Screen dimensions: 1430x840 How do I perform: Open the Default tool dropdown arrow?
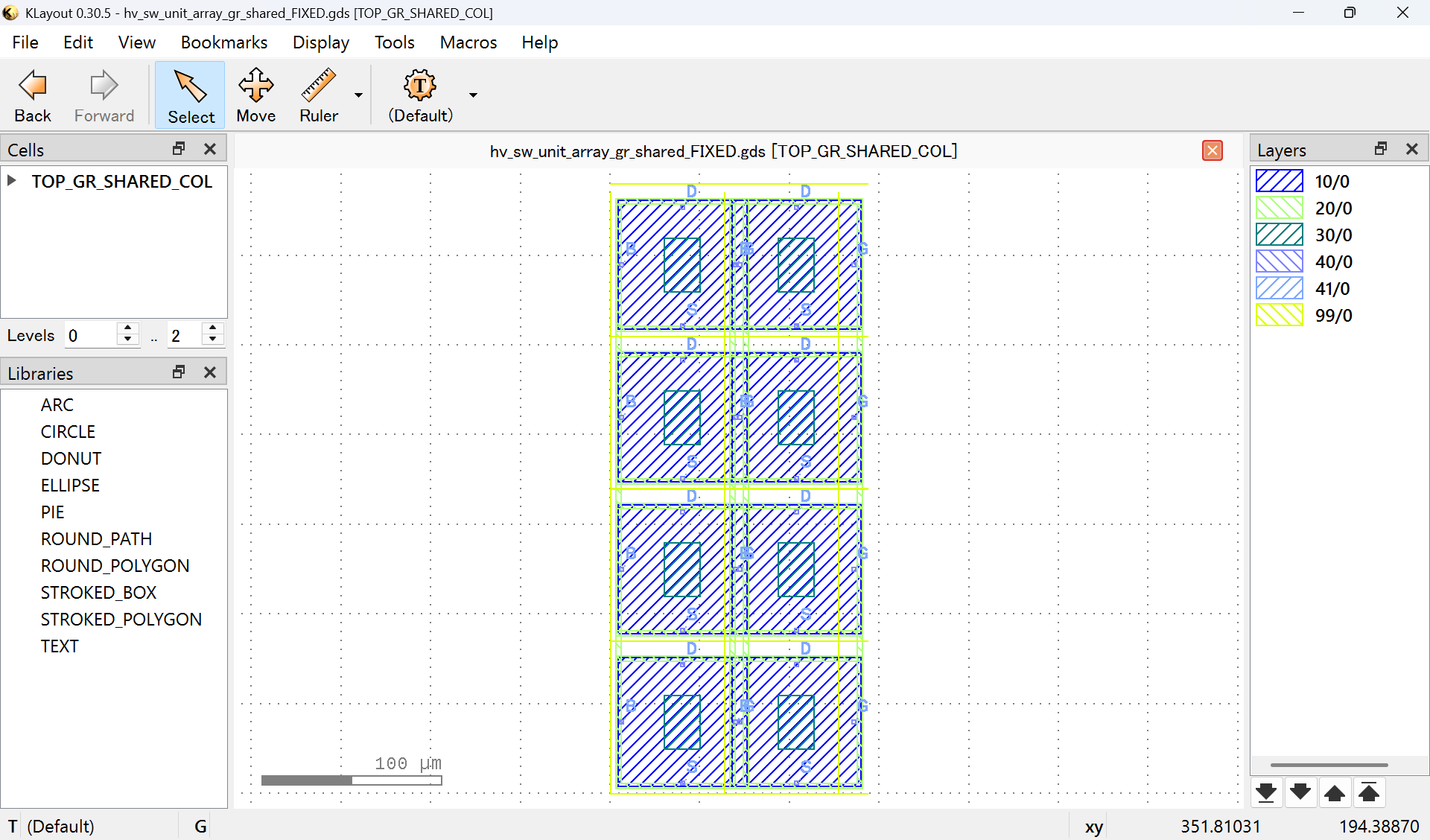(472, 95)
